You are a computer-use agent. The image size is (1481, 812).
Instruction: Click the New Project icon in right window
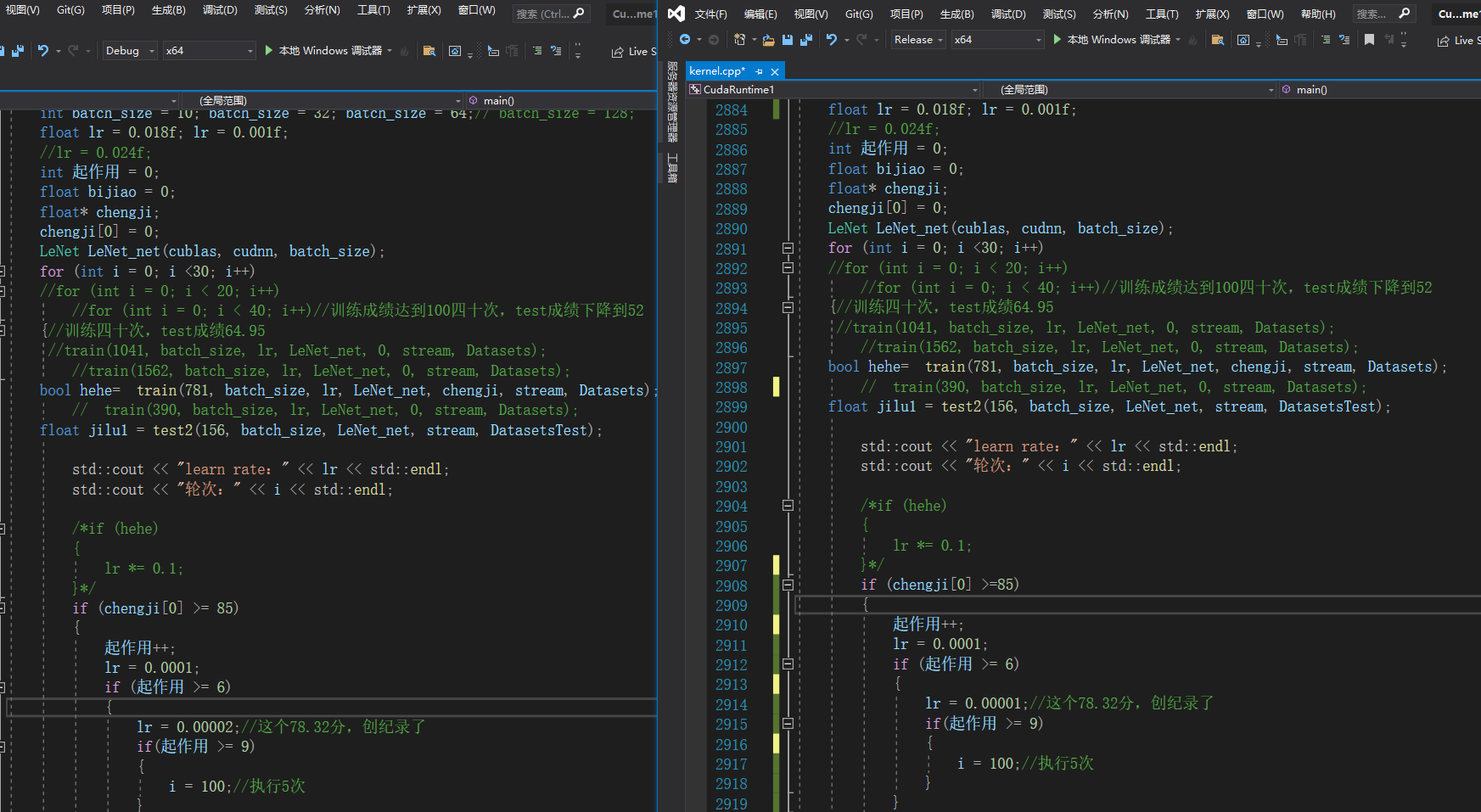click(740, 40)
